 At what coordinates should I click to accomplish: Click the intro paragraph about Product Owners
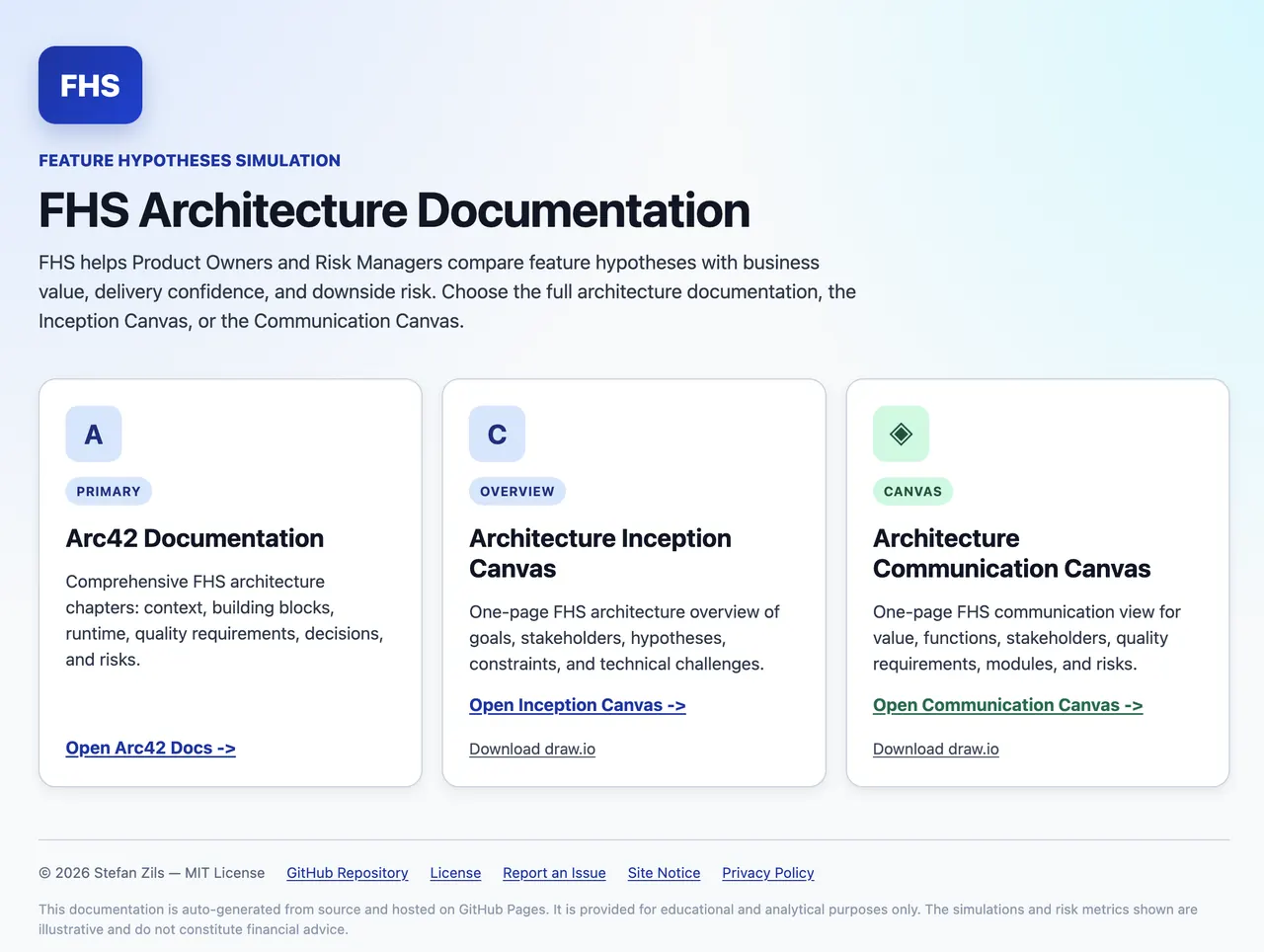(x=447, y=291)
